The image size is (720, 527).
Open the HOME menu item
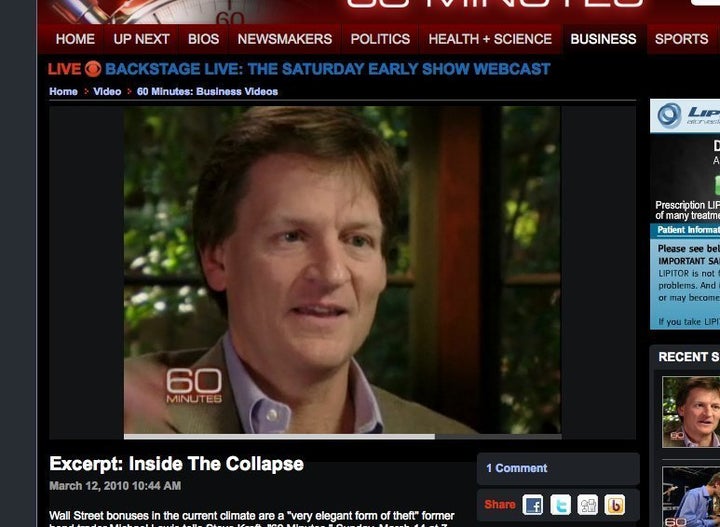(x=75, y=39)
